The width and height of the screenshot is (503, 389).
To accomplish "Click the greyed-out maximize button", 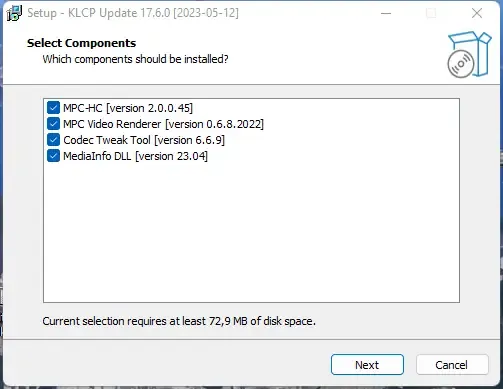I will pos(431,13).
